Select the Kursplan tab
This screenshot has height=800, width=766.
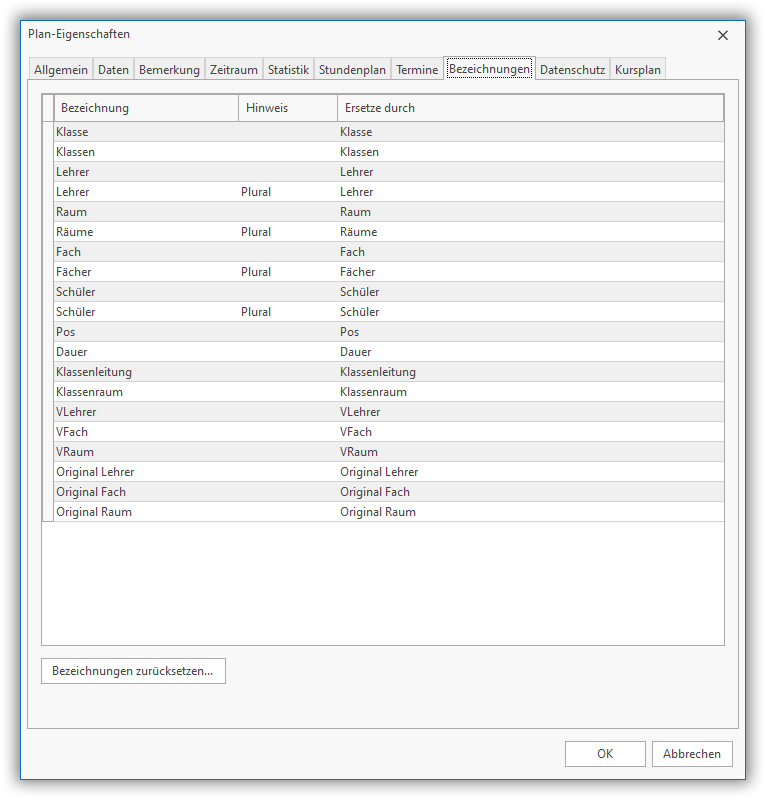coord(638,70)
